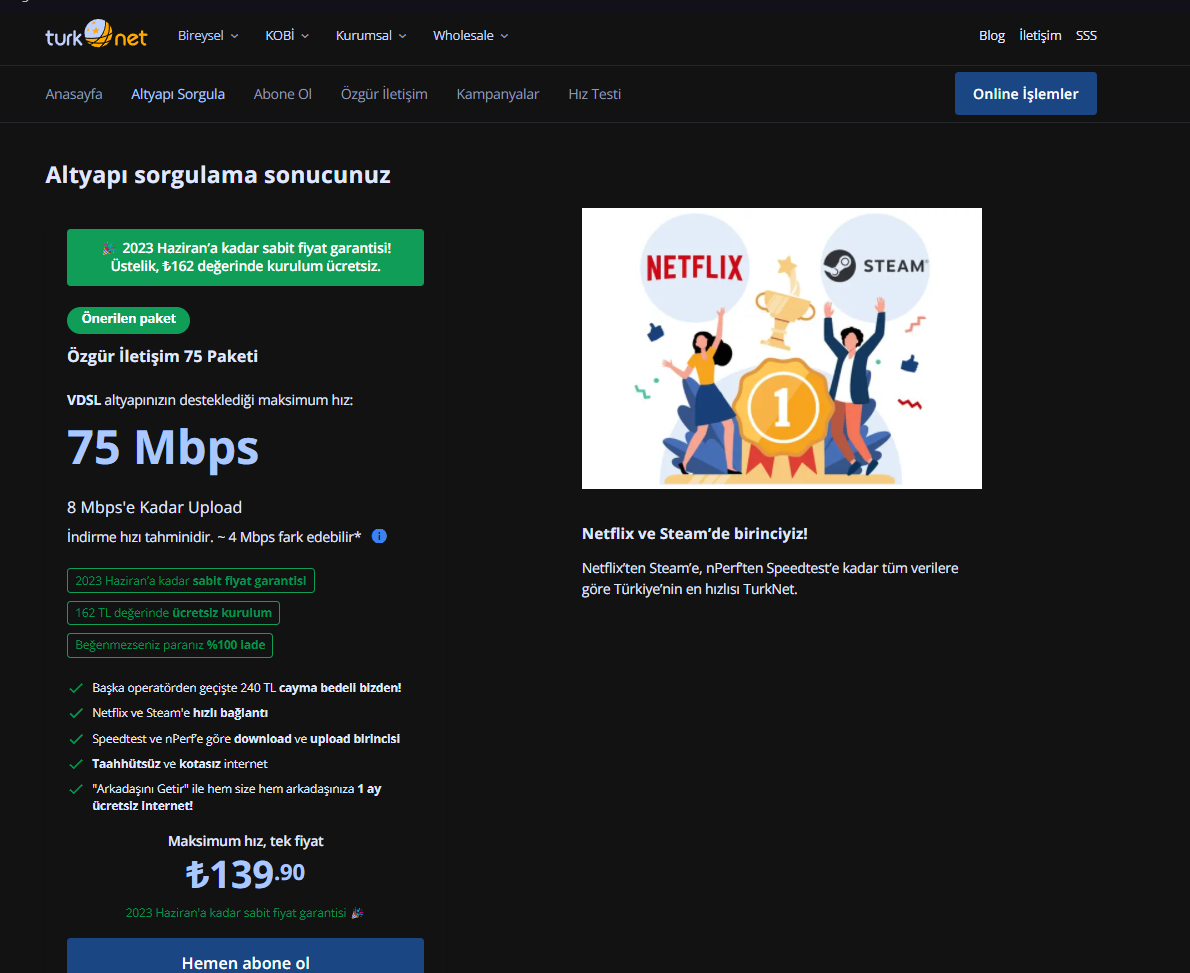
Task: Click the 75 Mbps speed text
Action: click(x=162, y=448)
